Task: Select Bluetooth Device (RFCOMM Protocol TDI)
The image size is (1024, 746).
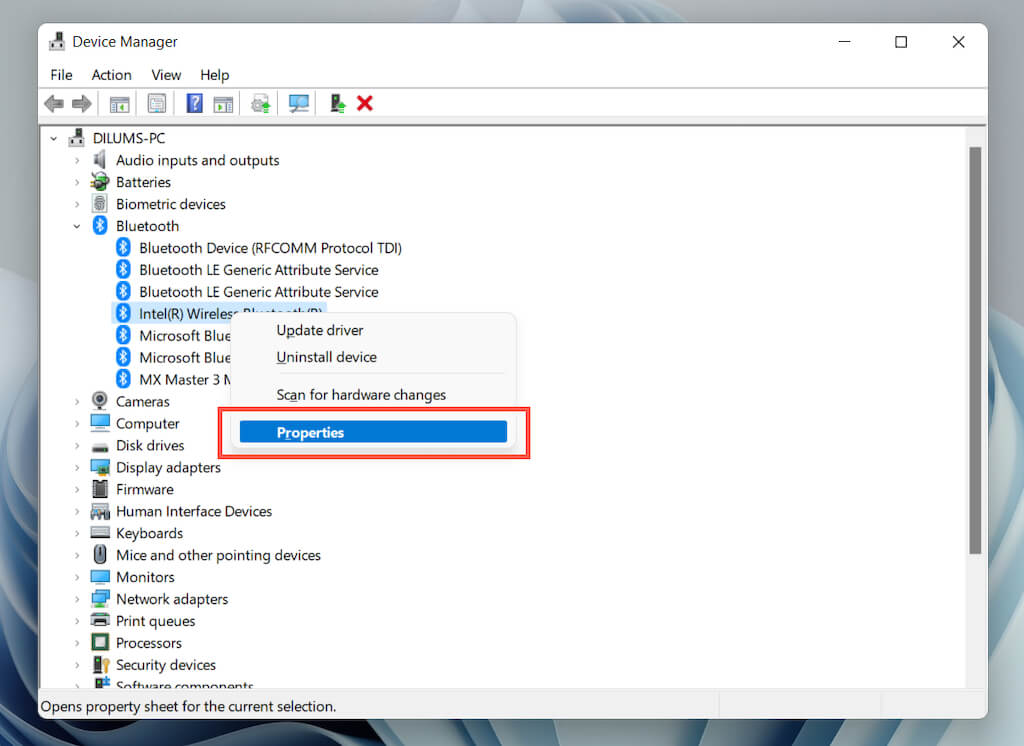Action: pyautogui.click(x=270, y=248)
